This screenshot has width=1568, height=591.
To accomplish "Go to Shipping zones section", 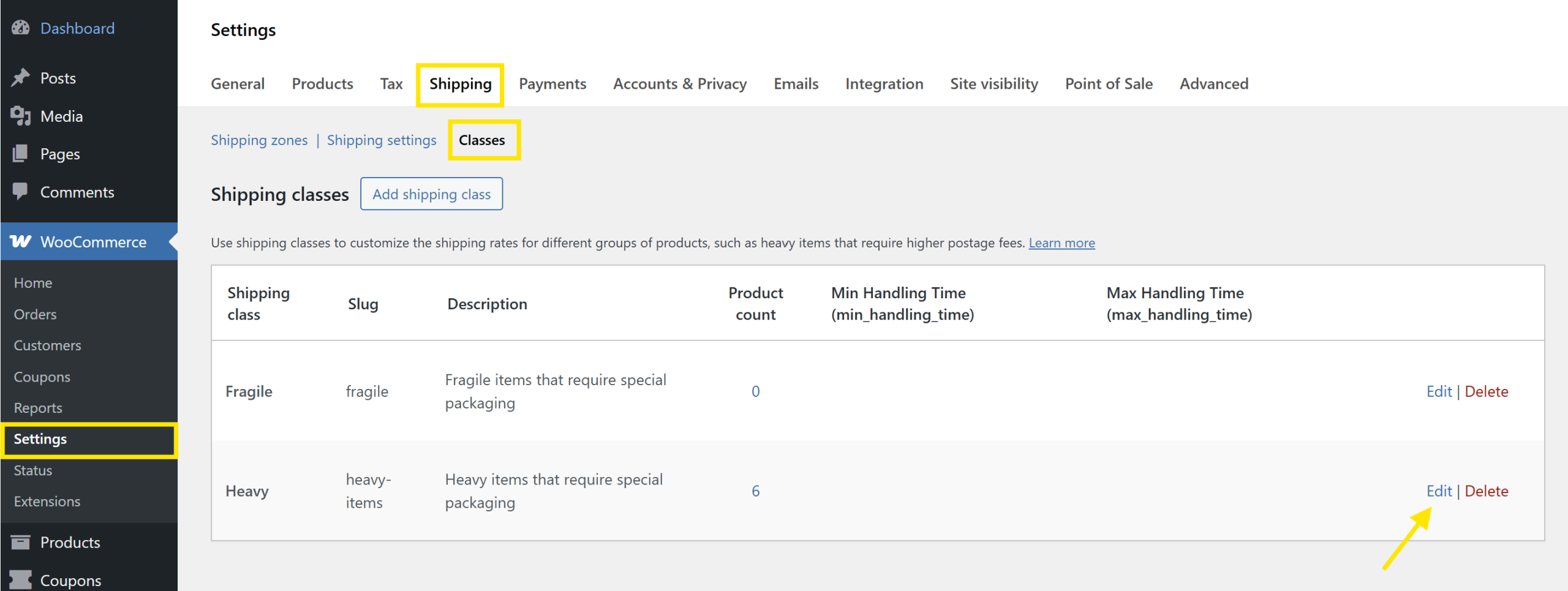I will pyautogui.click(x=259, y=140).
